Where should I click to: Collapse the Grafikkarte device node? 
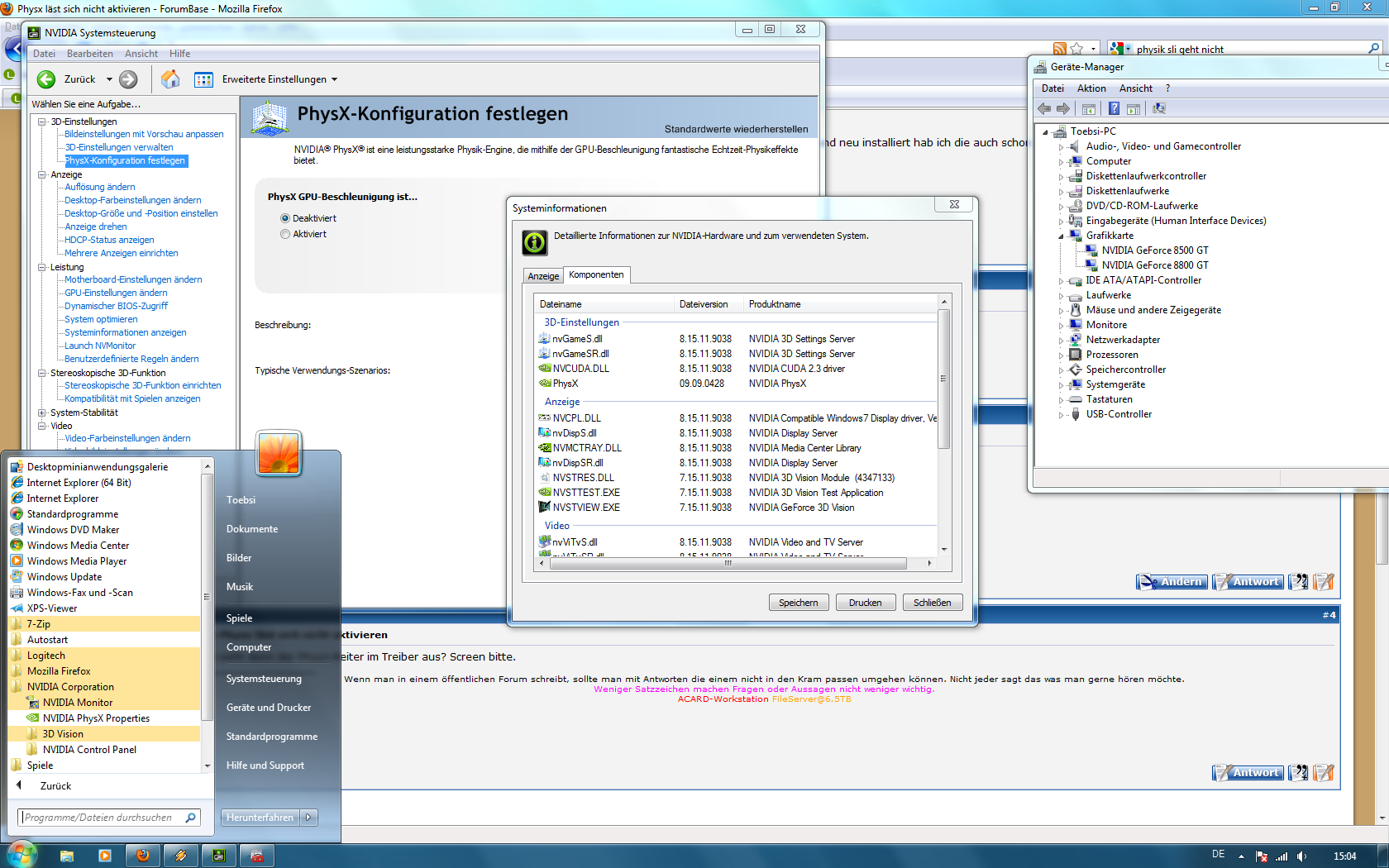(x=1062, y=236)
